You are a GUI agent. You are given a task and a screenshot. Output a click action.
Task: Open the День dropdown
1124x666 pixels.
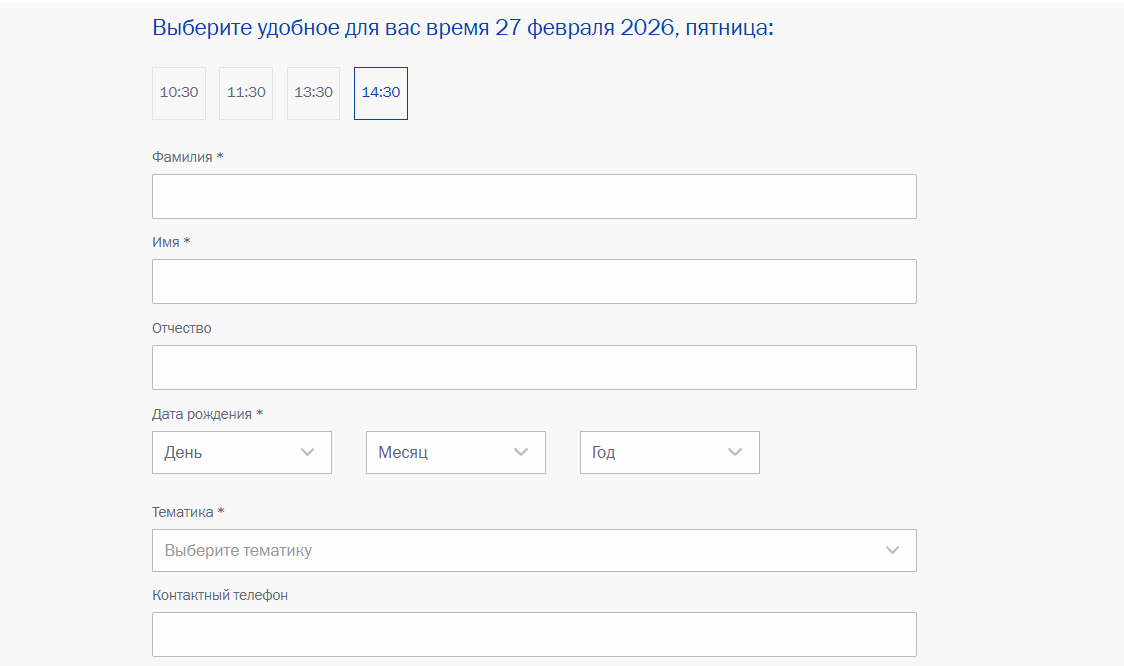coord(230,452)
